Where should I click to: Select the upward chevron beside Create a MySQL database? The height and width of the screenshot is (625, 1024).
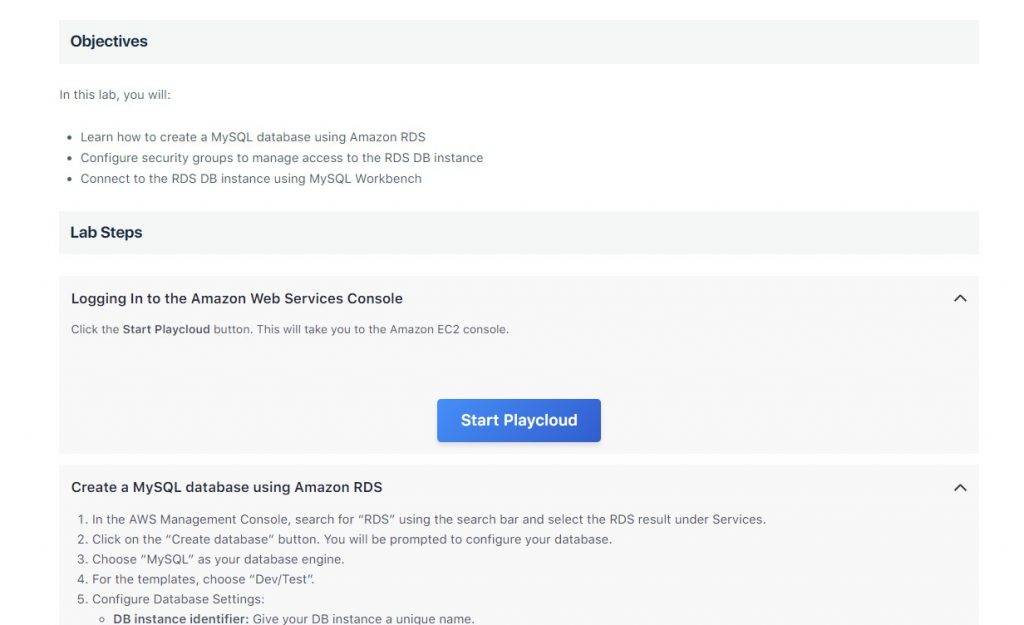tap(960, 487)
